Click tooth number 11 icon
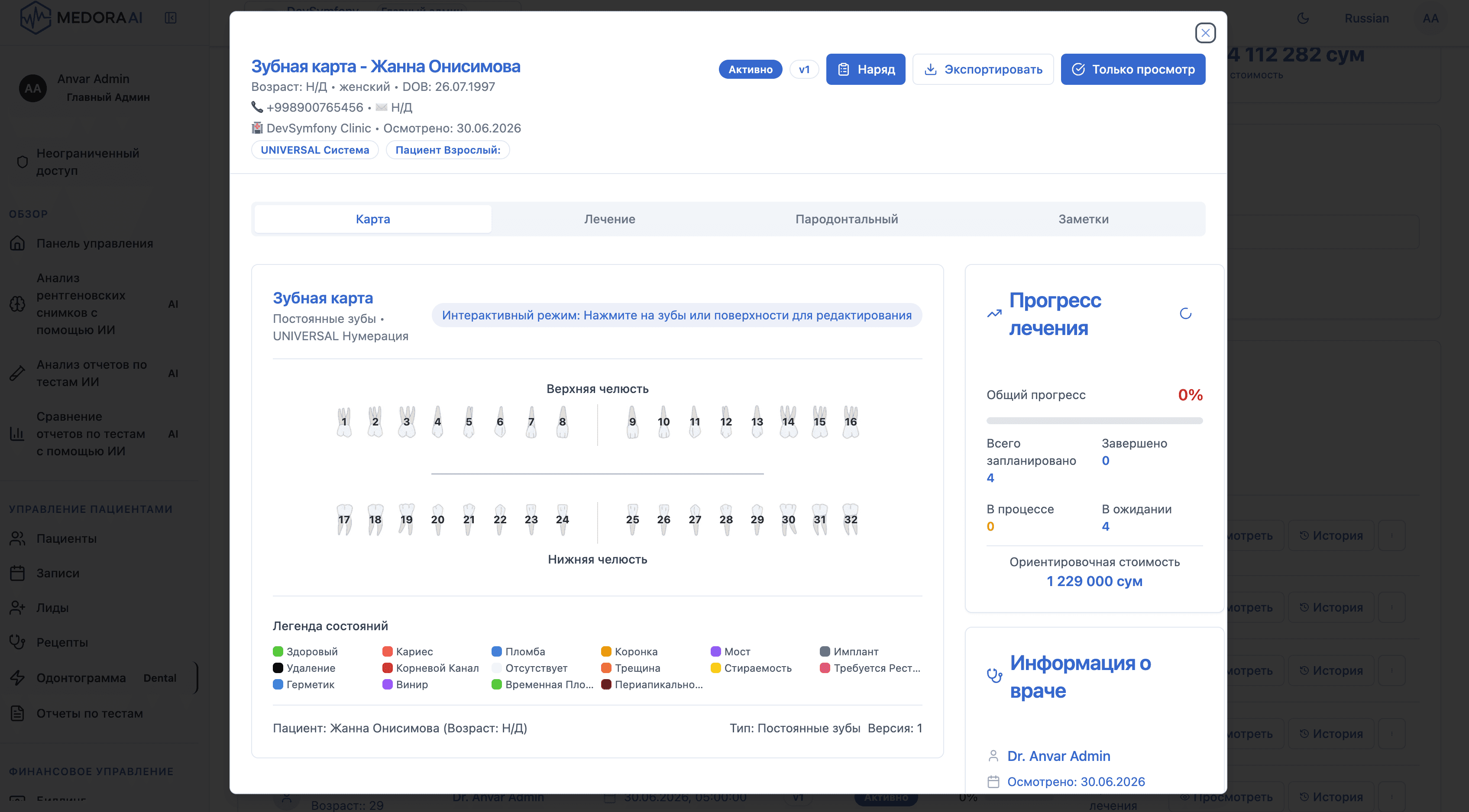This screenshot has width=1469, height=812. point(695,422)
